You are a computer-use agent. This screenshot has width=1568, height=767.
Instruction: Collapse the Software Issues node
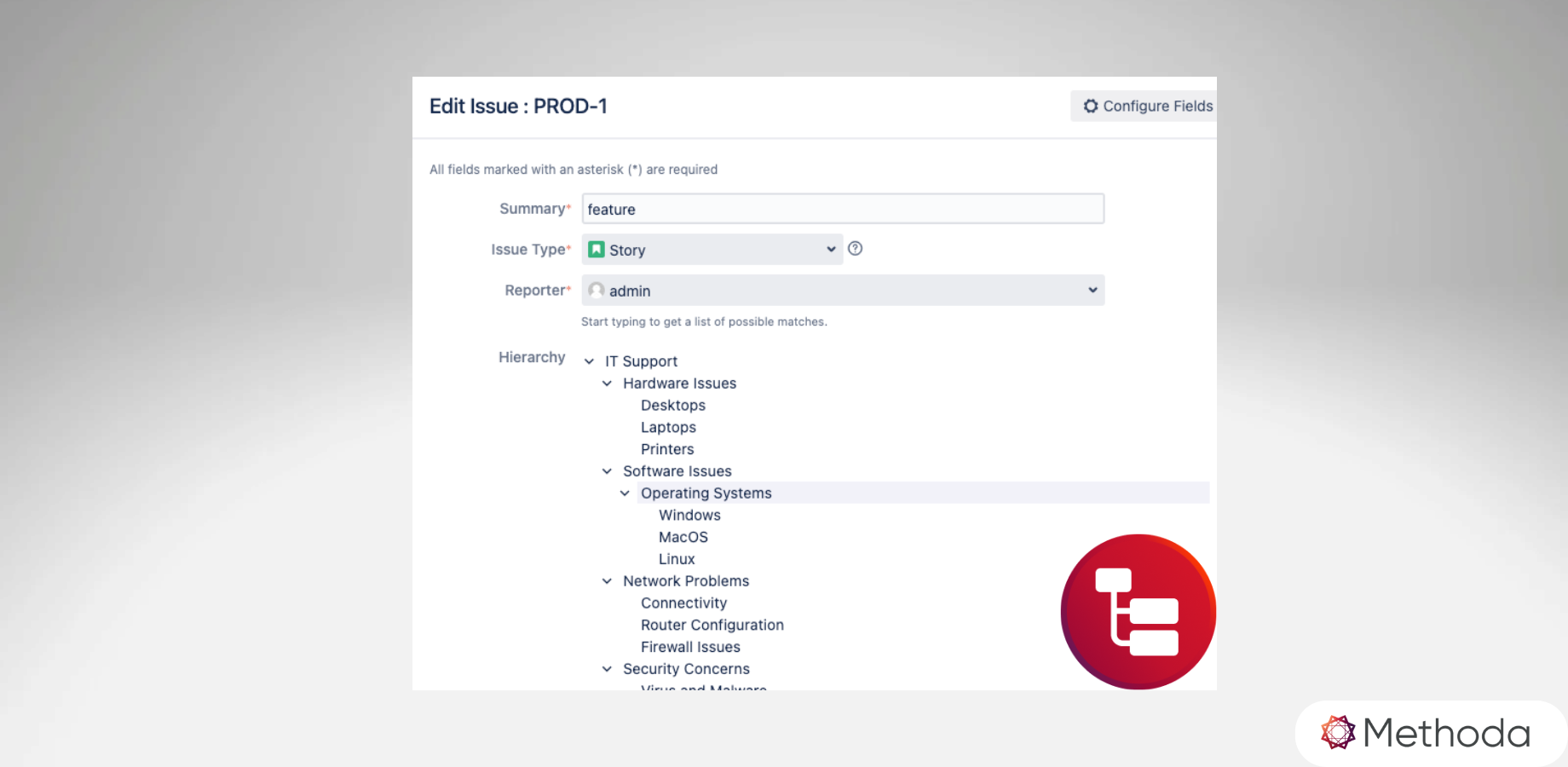pyautogui.click(x=607, y=471)
